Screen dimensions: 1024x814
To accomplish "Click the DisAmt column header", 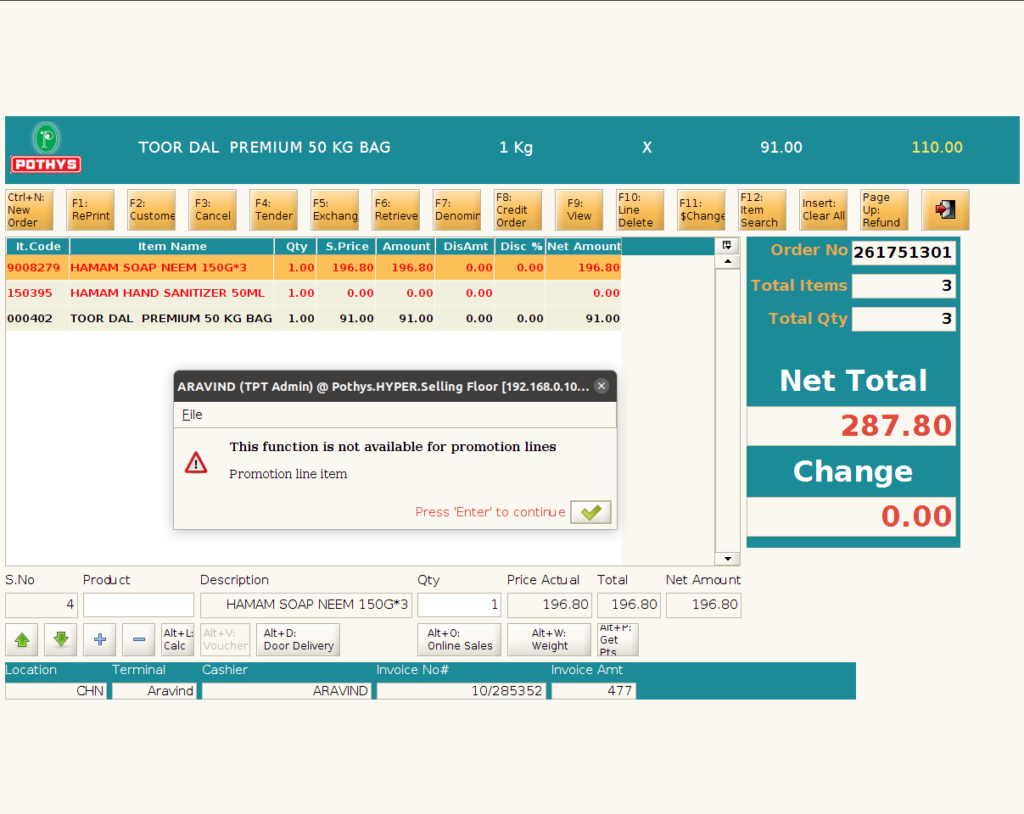I will click(466, 246).
